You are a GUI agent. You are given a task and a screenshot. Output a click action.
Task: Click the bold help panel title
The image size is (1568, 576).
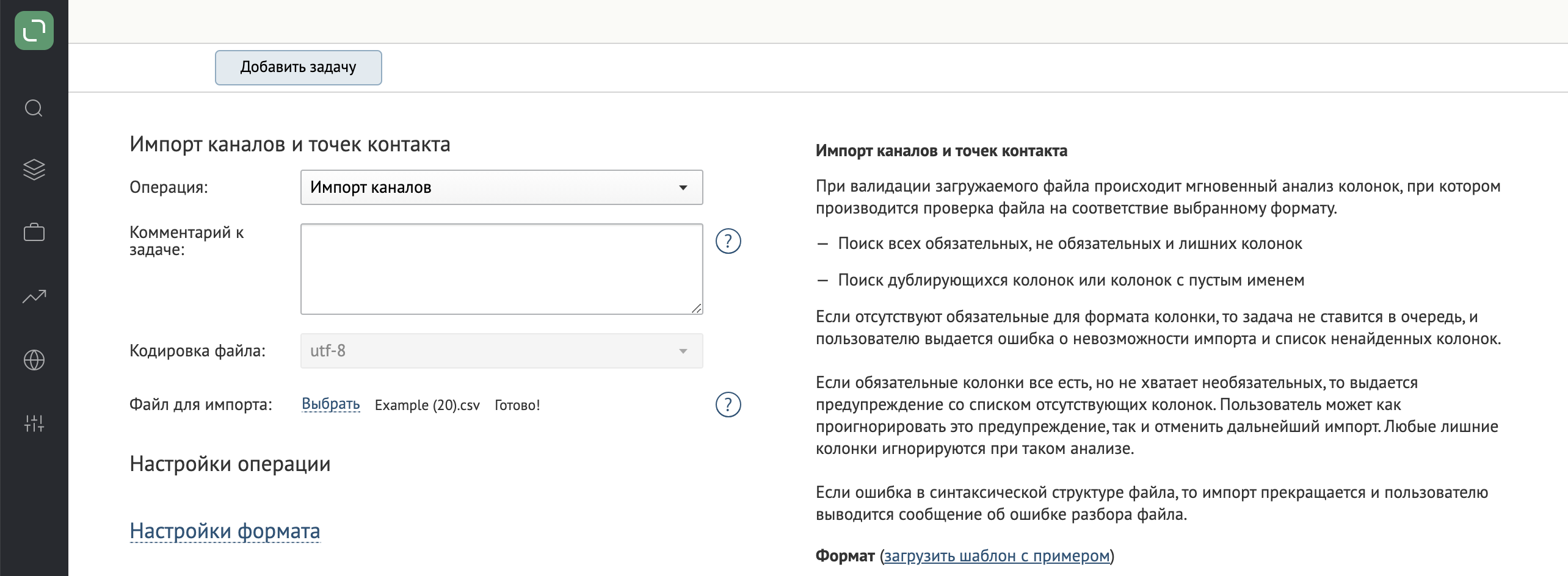pyautogui.click(x=942, y=151)
